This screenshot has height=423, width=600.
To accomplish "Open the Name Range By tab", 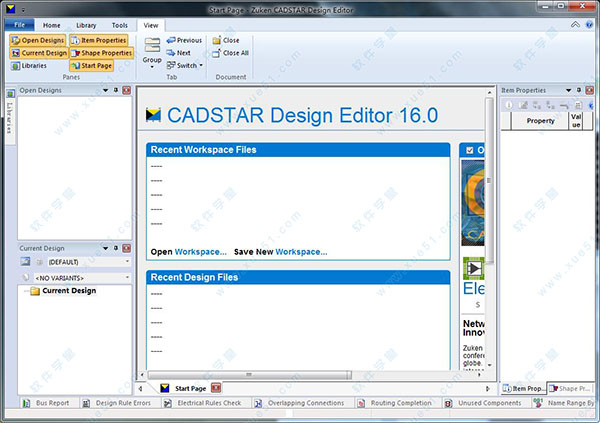I will pos(564,403).
